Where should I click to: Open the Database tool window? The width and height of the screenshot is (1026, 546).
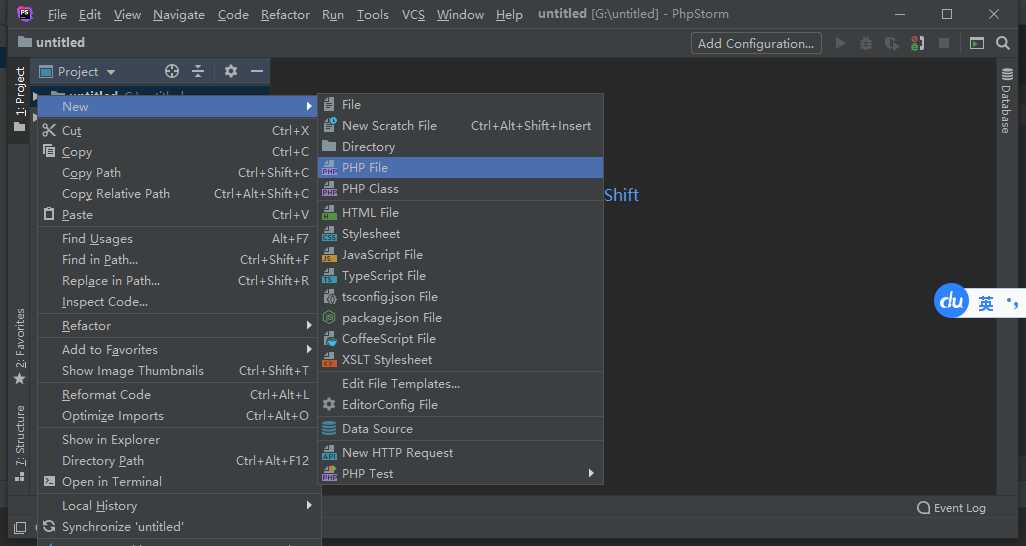point(1006,101)
